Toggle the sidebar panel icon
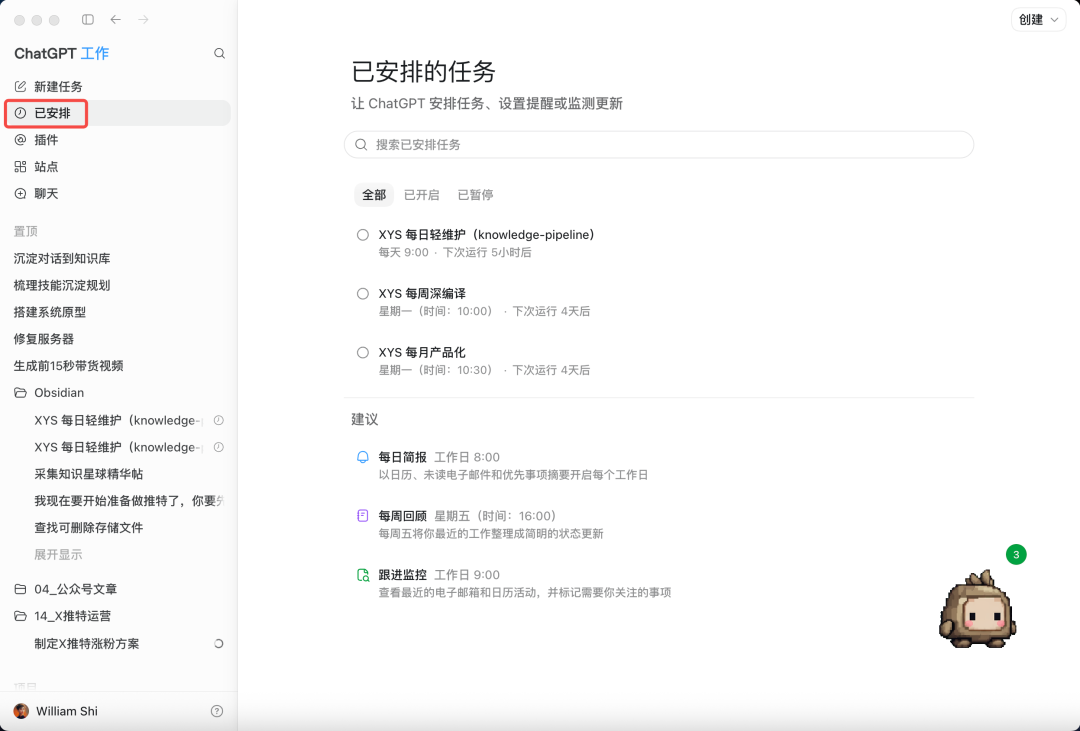 click(87, 19)
